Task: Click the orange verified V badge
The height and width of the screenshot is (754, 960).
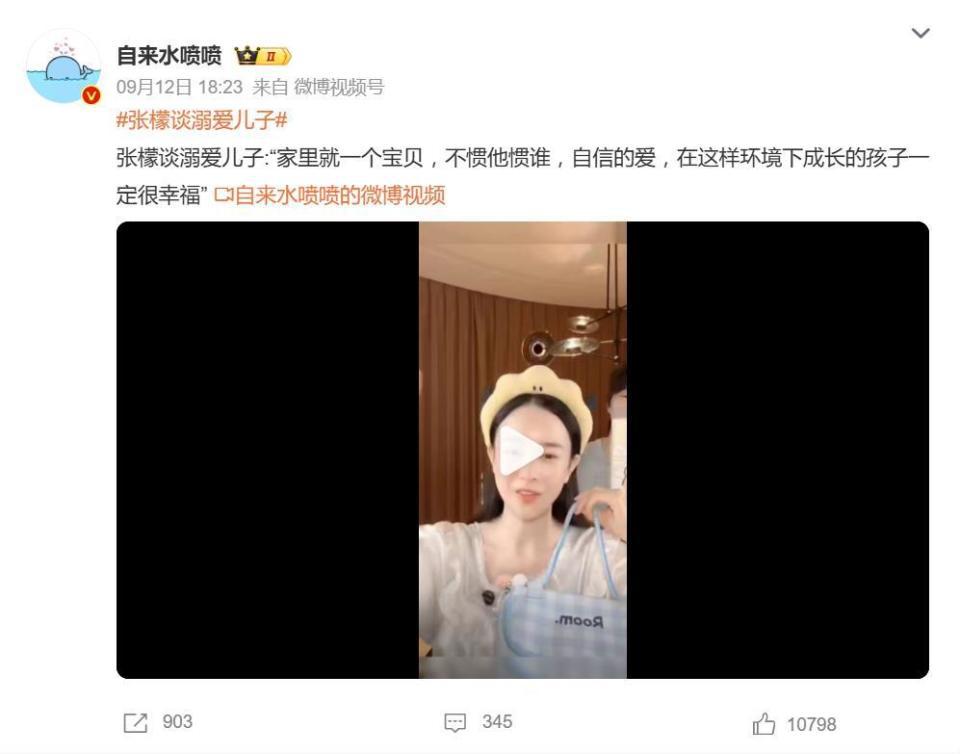Action: pyautogui.click(x=91, y=95)
